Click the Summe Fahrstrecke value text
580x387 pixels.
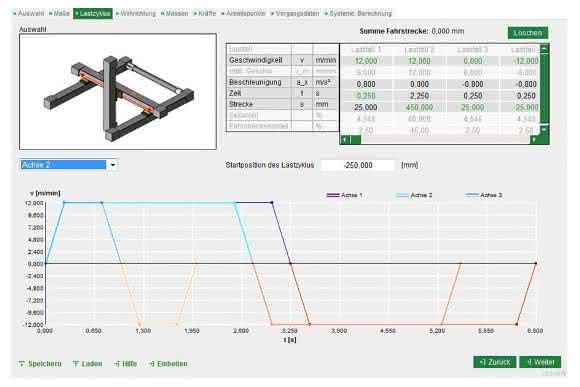tap(448, 31)
